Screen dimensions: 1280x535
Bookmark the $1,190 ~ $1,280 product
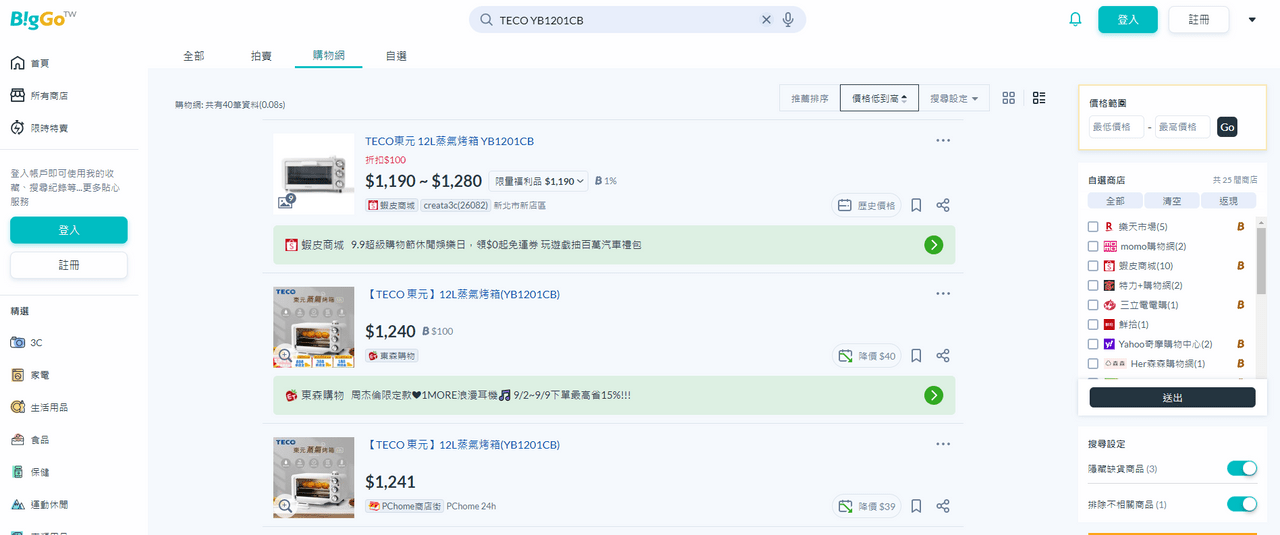tap(916, 205)
